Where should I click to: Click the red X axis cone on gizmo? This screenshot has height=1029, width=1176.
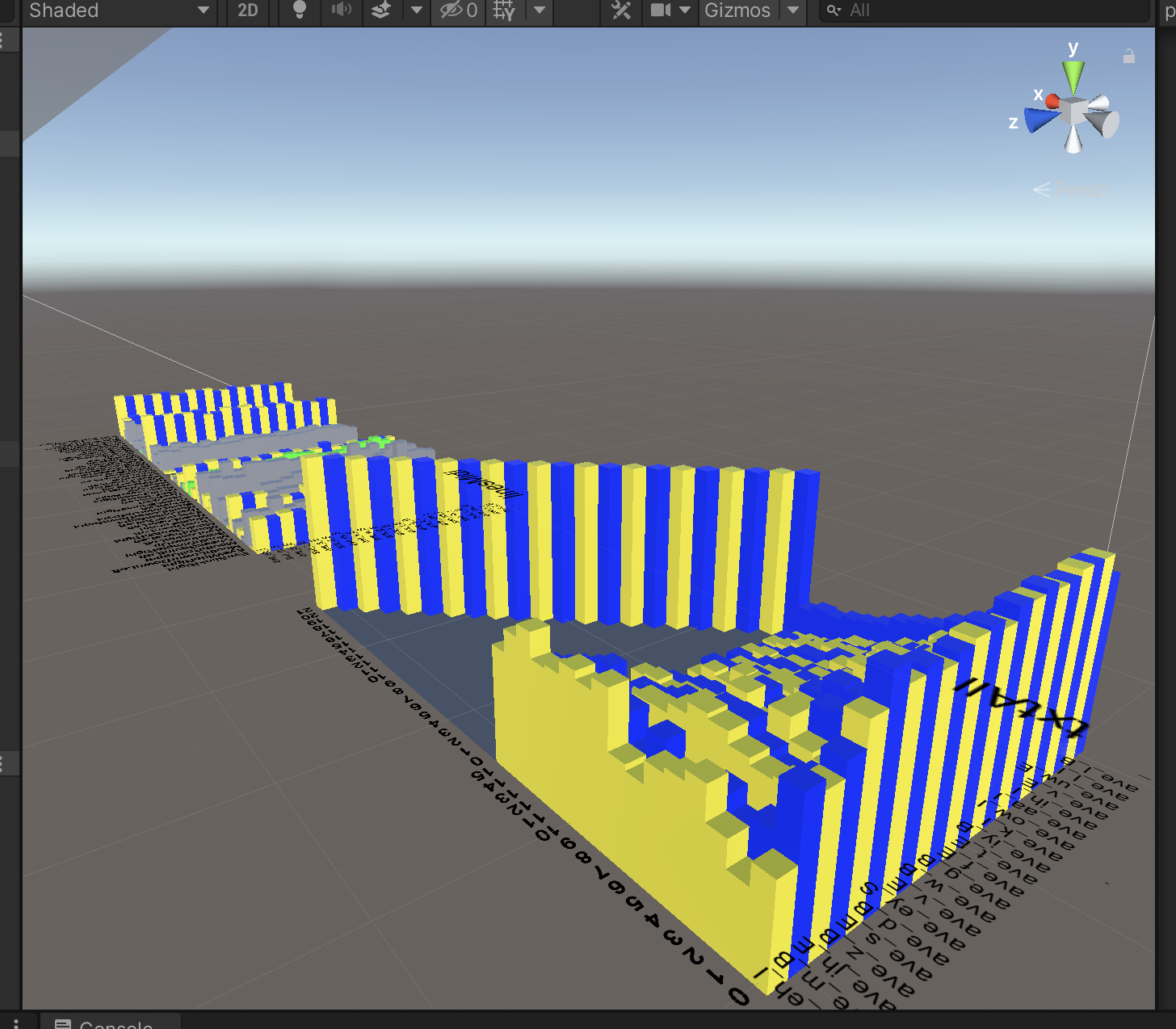point(1052,101)
